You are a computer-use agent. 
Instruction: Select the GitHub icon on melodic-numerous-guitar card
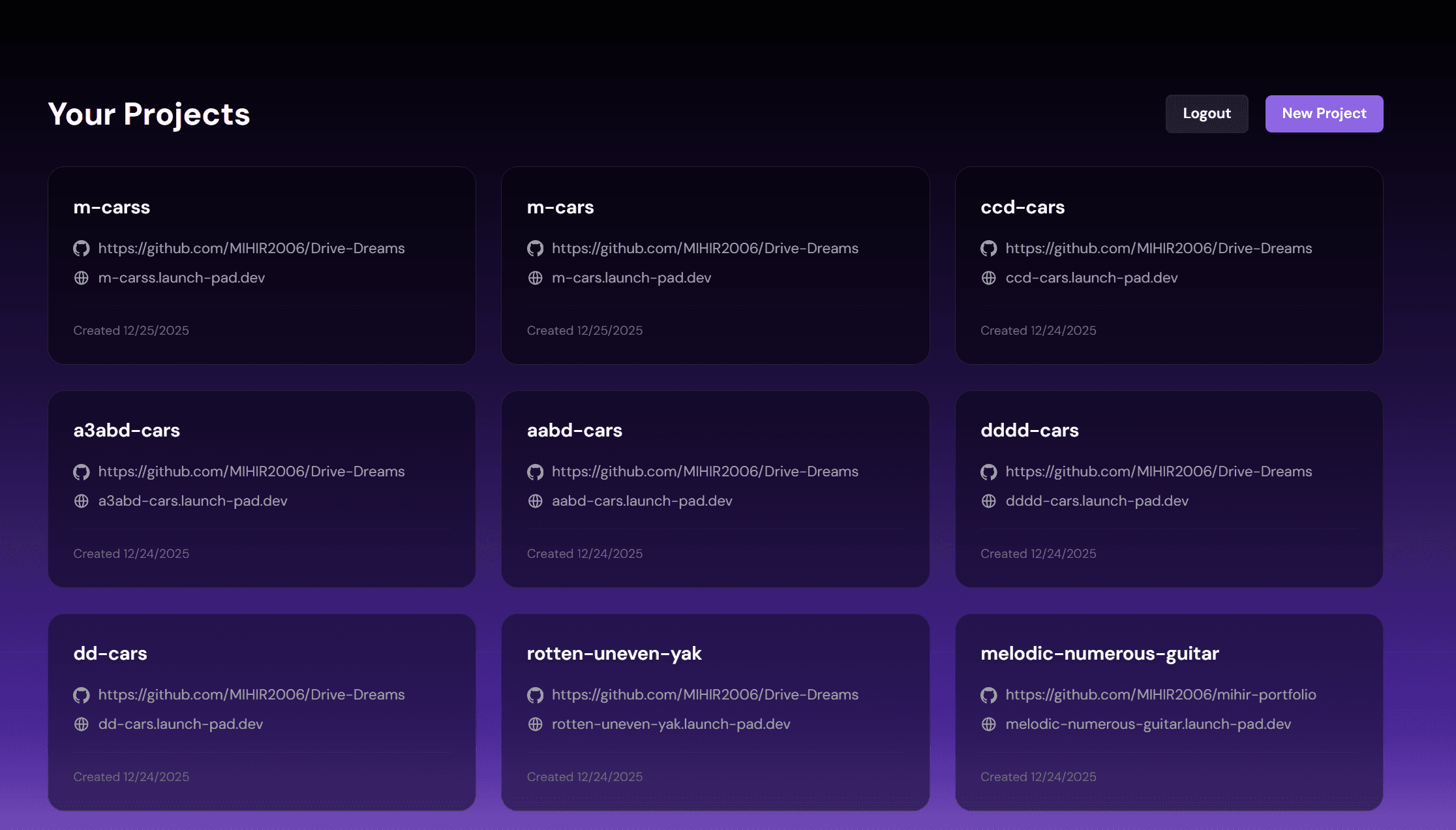[989, 695]
